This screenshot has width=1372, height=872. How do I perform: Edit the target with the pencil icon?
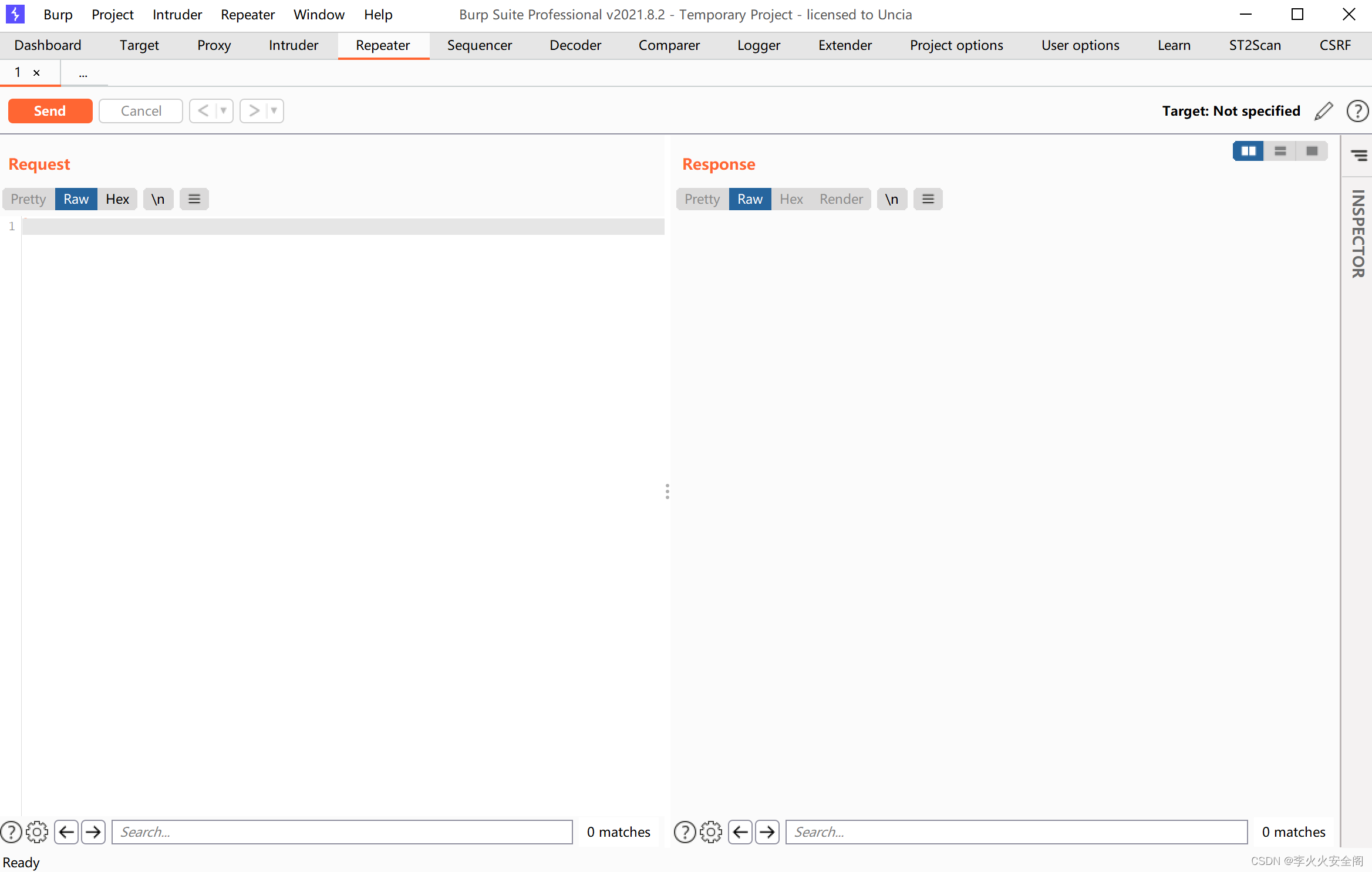click(x=1323, y=111)
